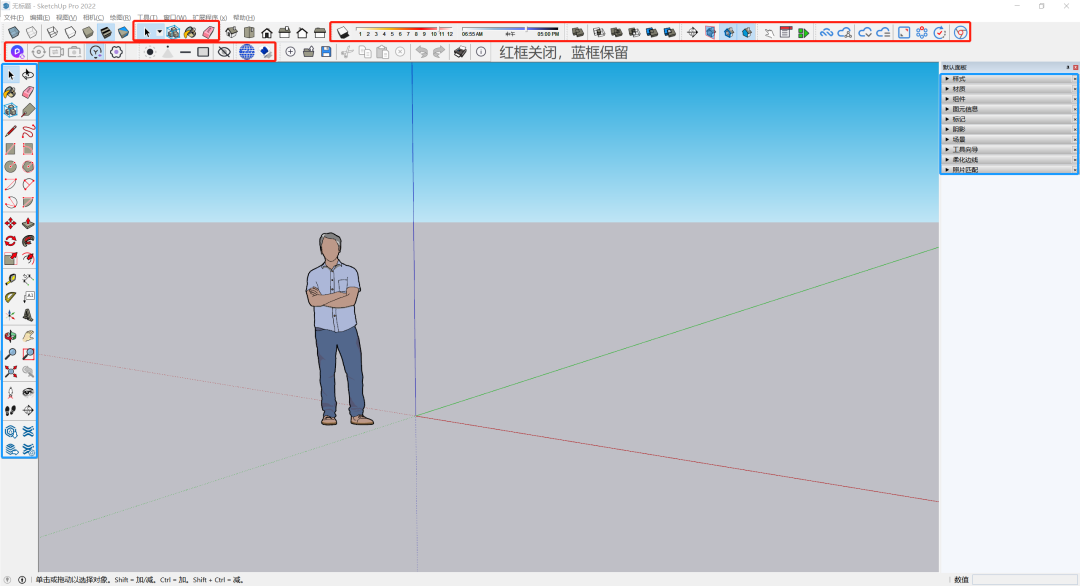
Task: Expand the 标记 panel
Action: click(1009, 119)
